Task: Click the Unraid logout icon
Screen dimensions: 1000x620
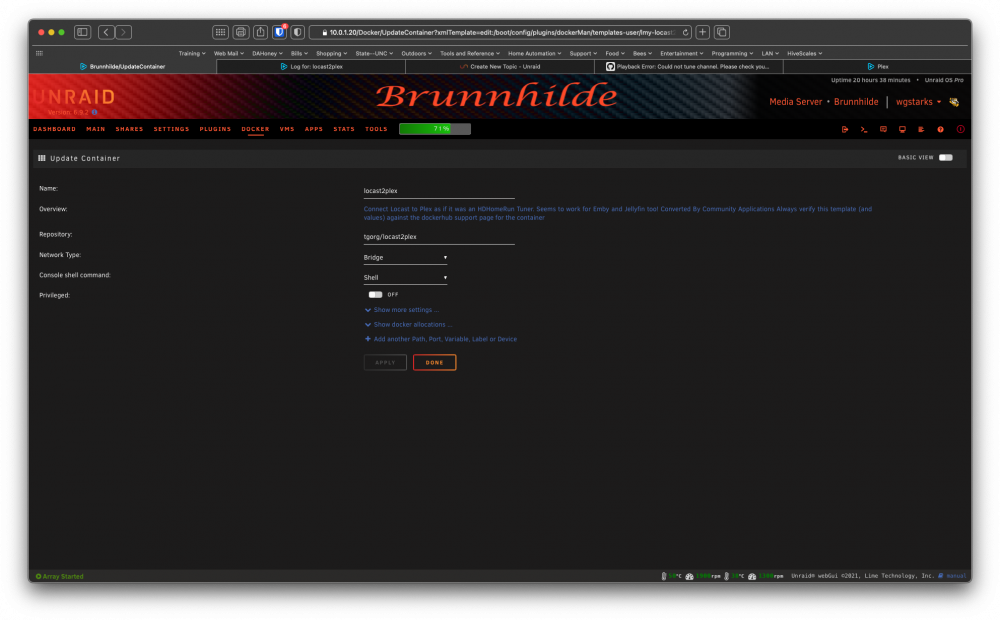Action: (x=845, y=129)
